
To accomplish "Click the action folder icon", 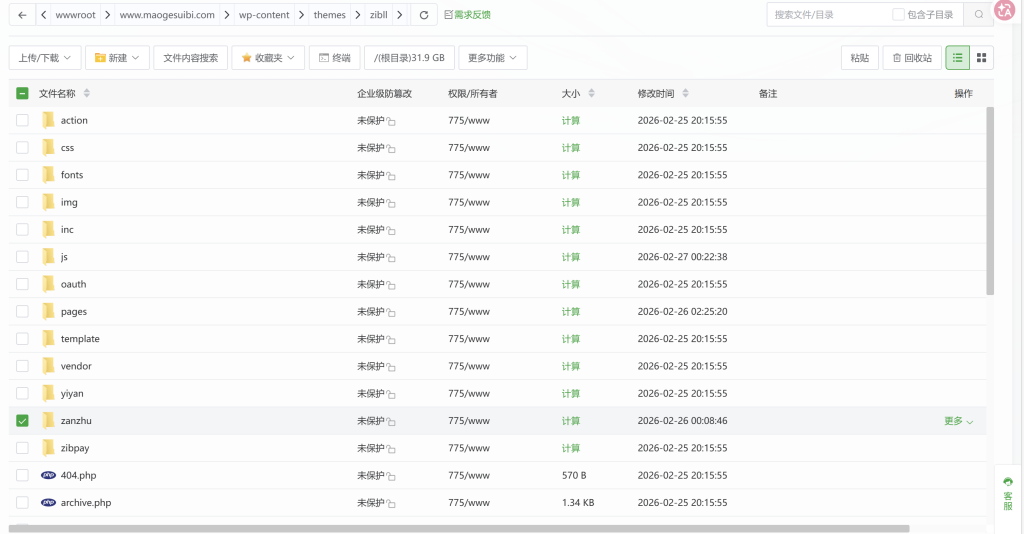I will [48, 120].
